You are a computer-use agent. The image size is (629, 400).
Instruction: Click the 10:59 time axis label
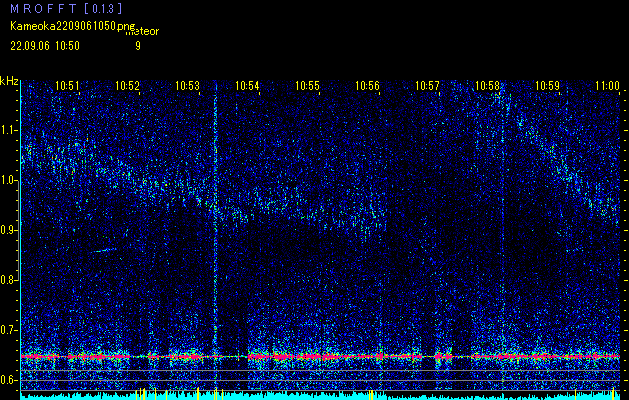(548, 86)
